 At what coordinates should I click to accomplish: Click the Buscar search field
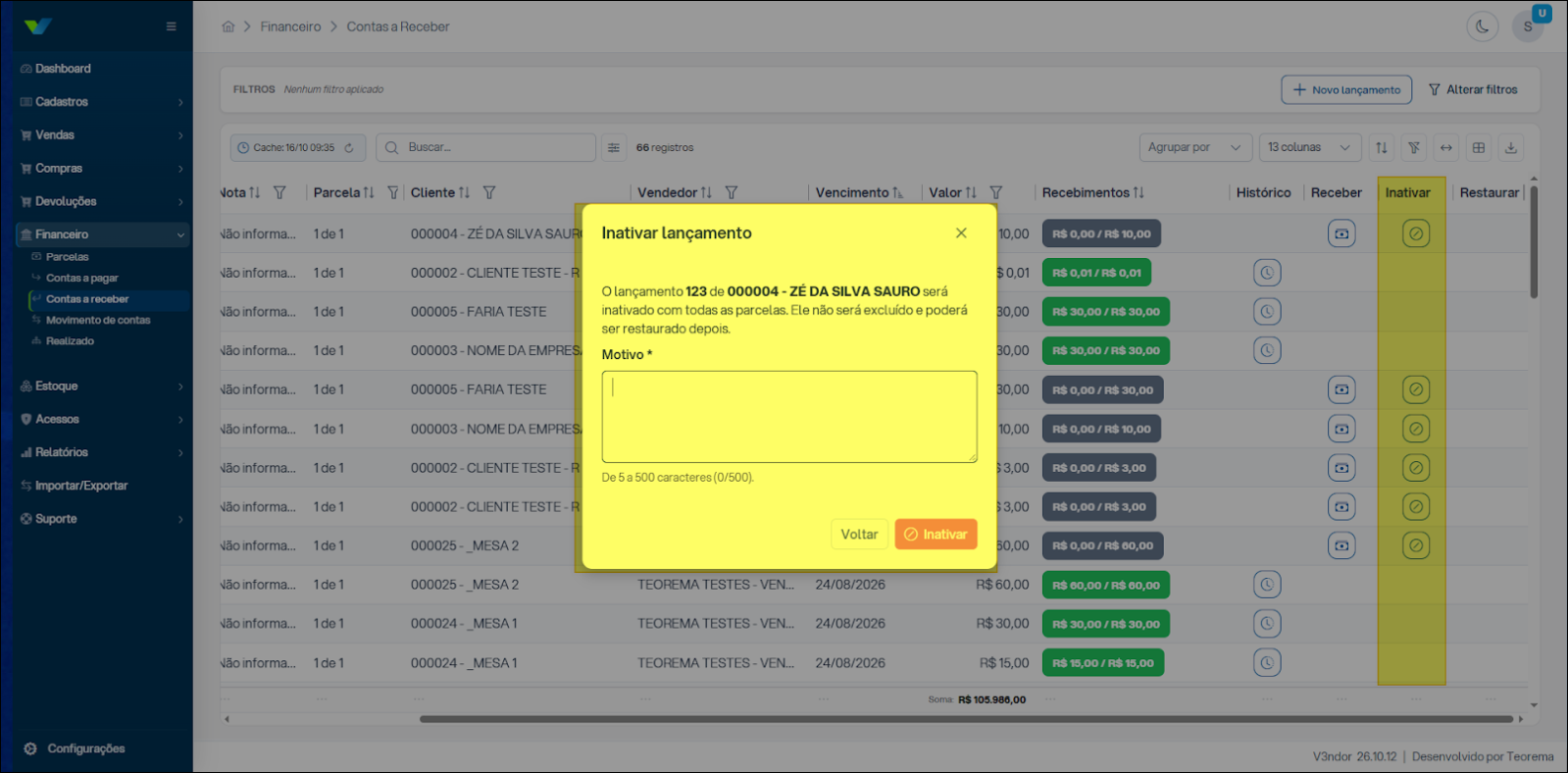[x=485, y=148]
